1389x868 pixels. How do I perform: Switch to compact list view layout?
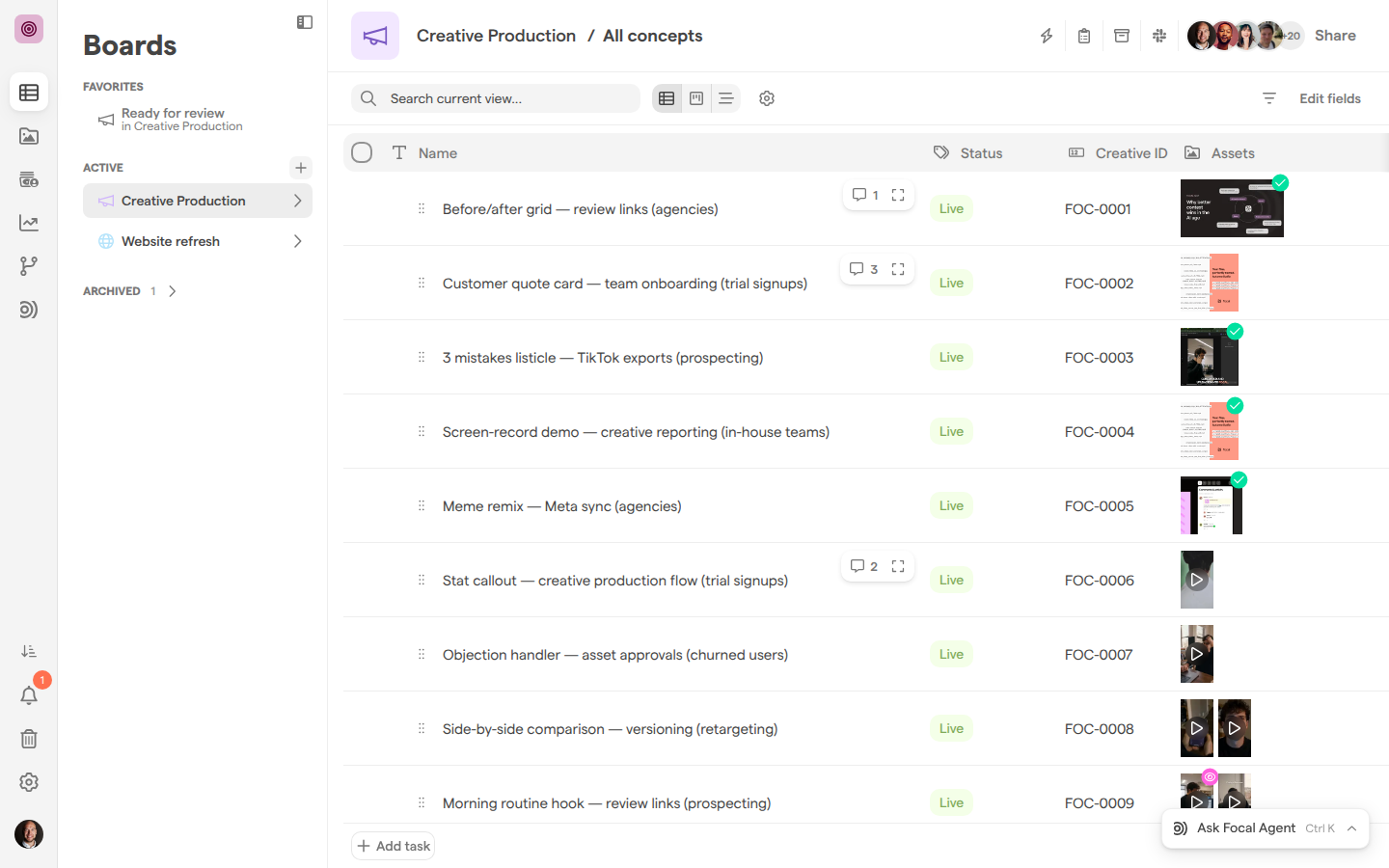(x=726, y=98)
